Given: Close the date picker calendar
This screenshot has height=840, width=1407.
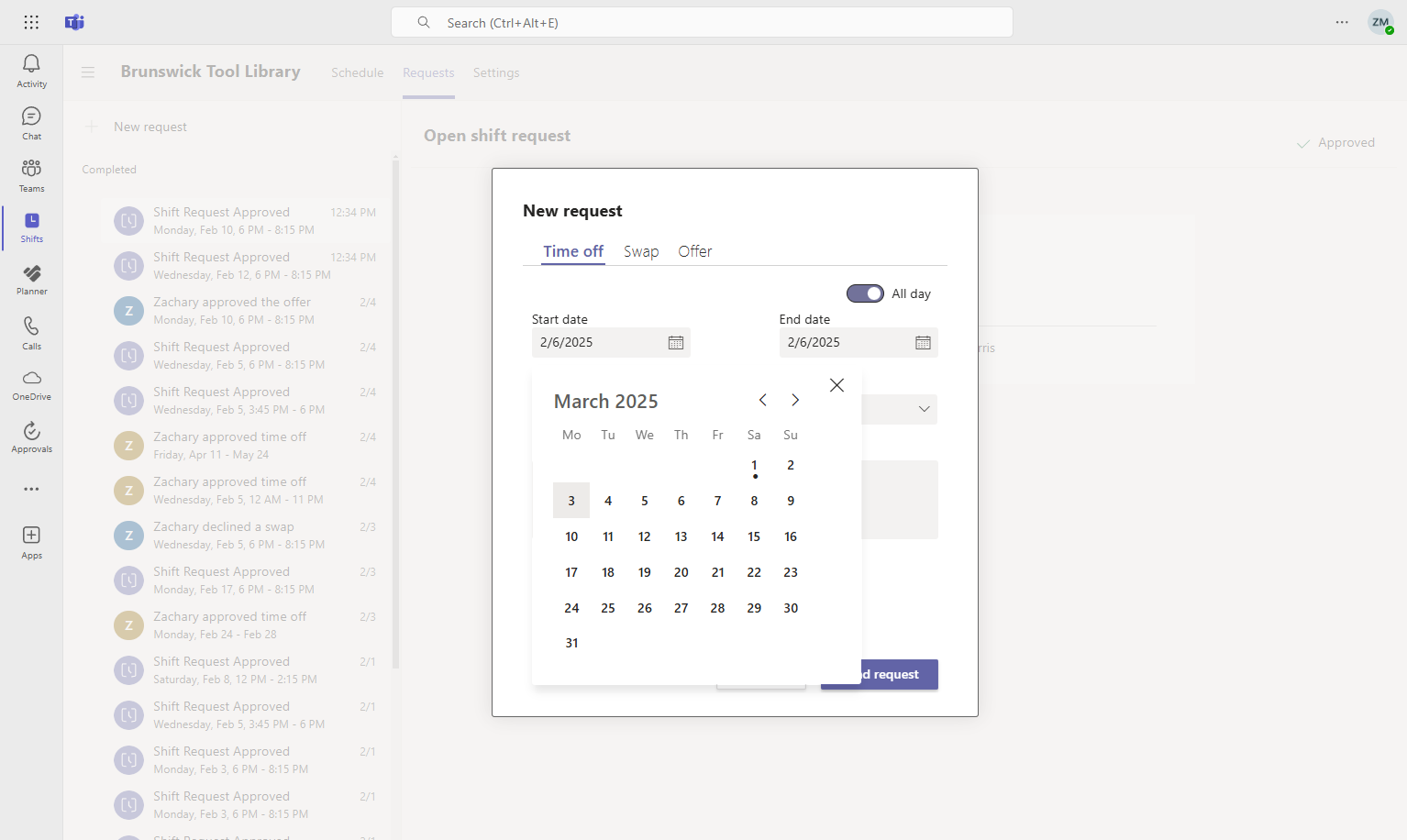Looking at the screenshot, I should point(836,385).
